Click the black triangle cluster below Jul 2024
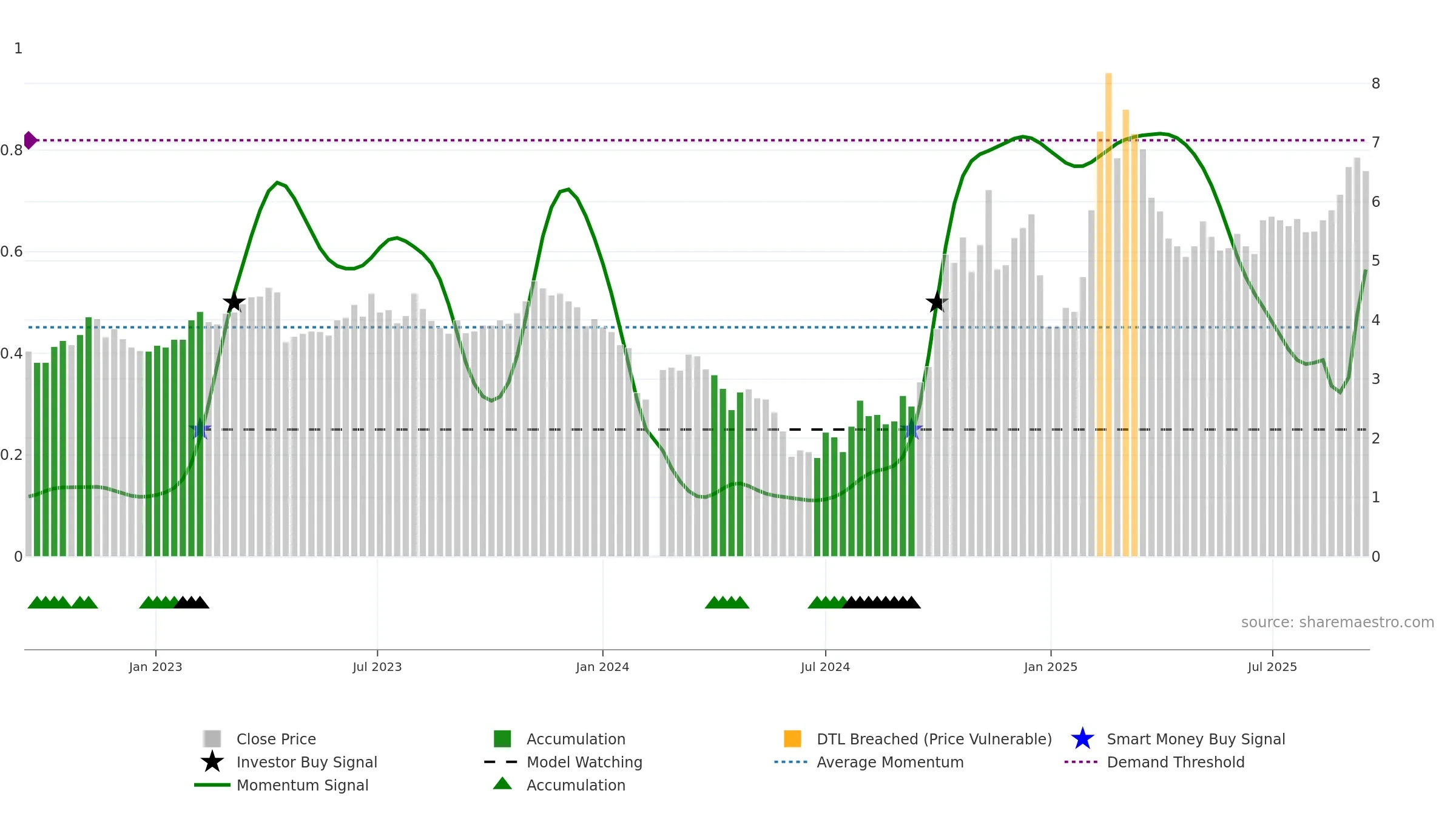1456x819 pixels. [881, 602]
